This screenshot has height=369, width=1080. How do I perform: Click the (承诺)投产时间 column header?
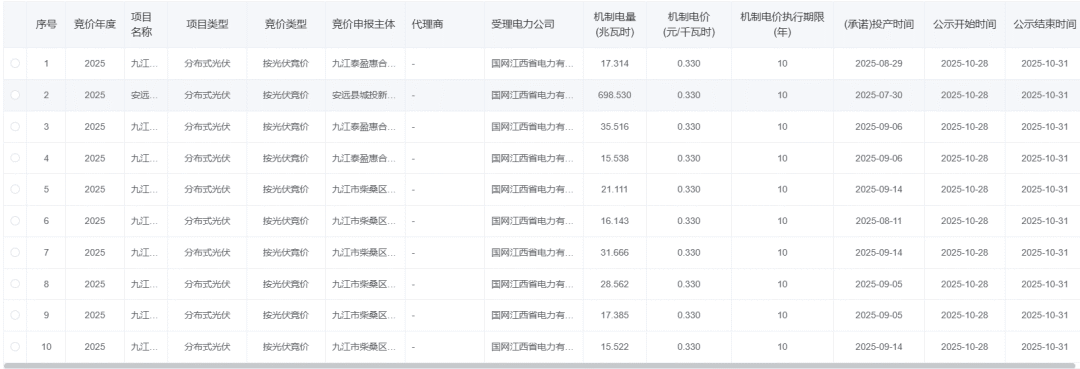coord(879,24)
